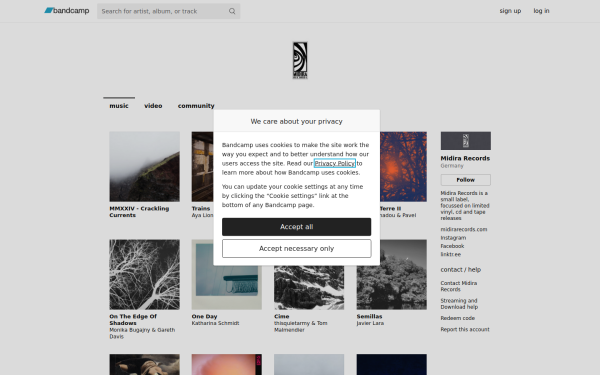The width and height of the screenshot is (600, 375).
Task: Open the Instagram link
Action: click(453, 238)
